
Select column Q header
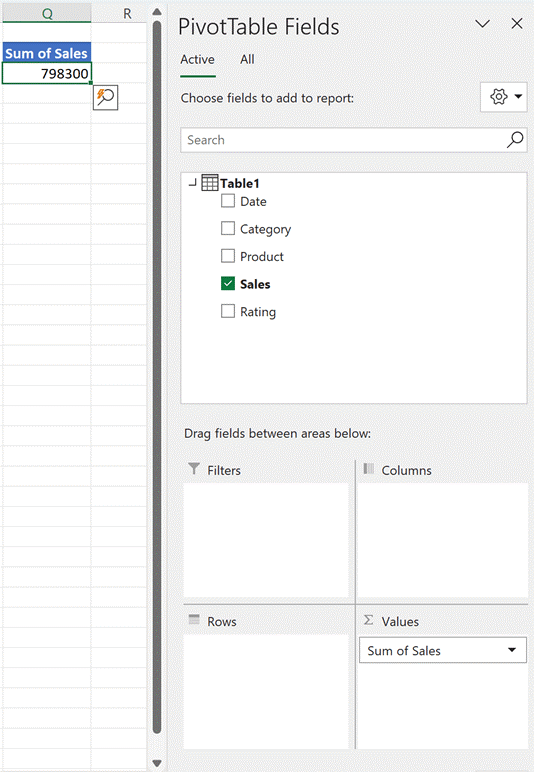47,13
